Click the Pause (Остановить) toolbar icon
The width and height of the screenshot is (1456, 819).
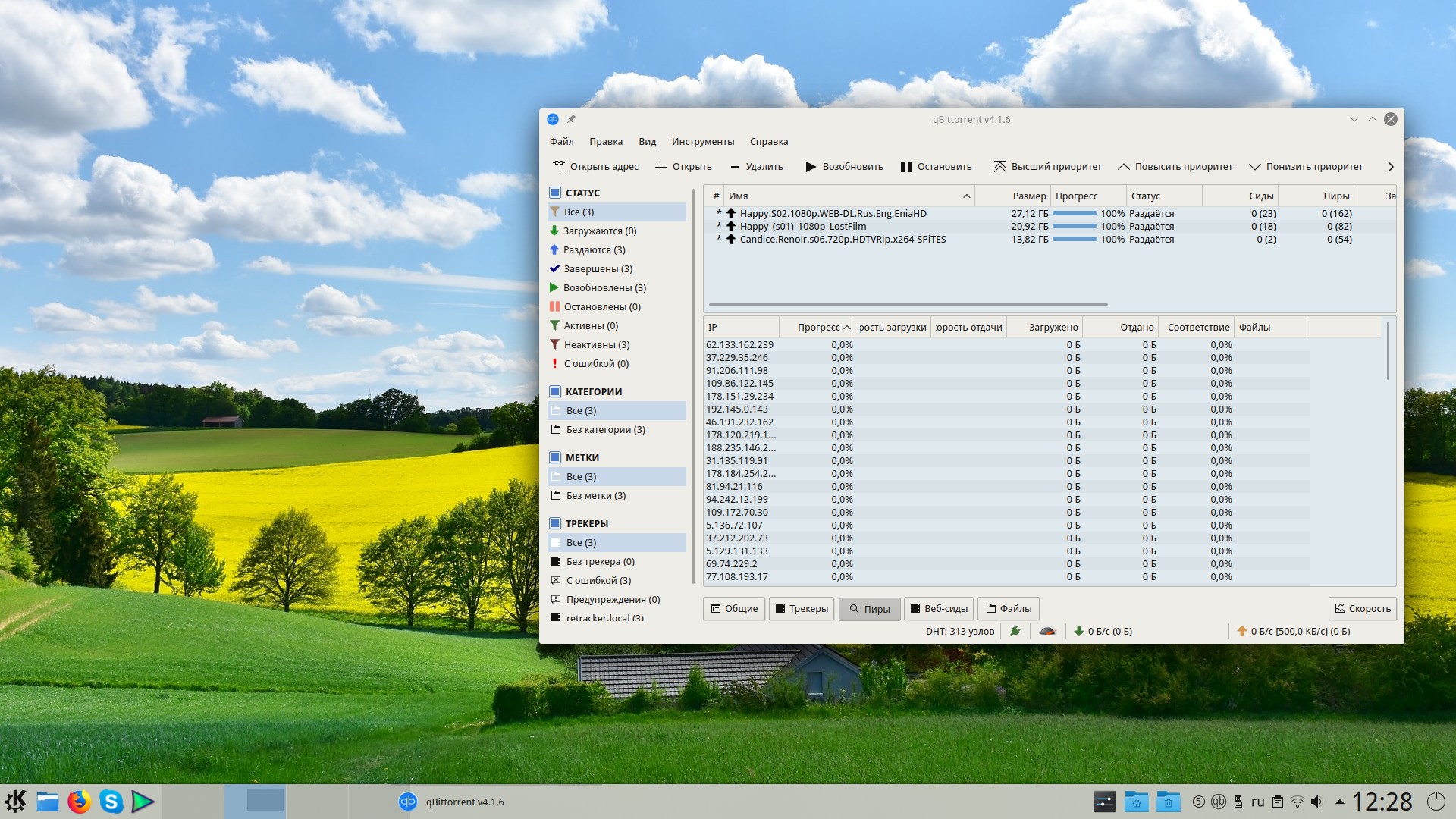(x=905, y=167)
